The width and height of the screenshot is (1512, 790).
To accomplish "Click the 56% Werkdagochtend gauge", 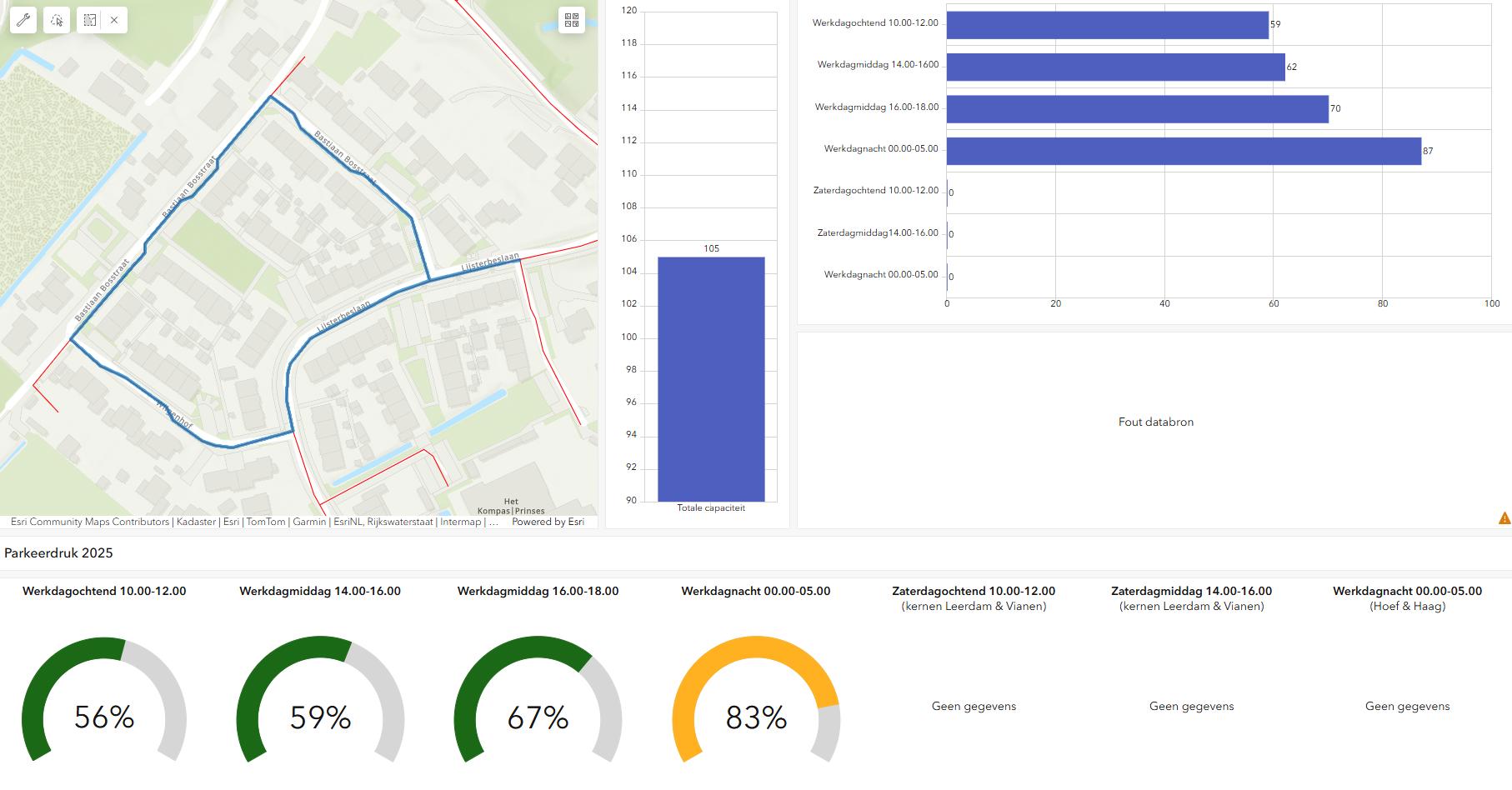I will (104, 717).
